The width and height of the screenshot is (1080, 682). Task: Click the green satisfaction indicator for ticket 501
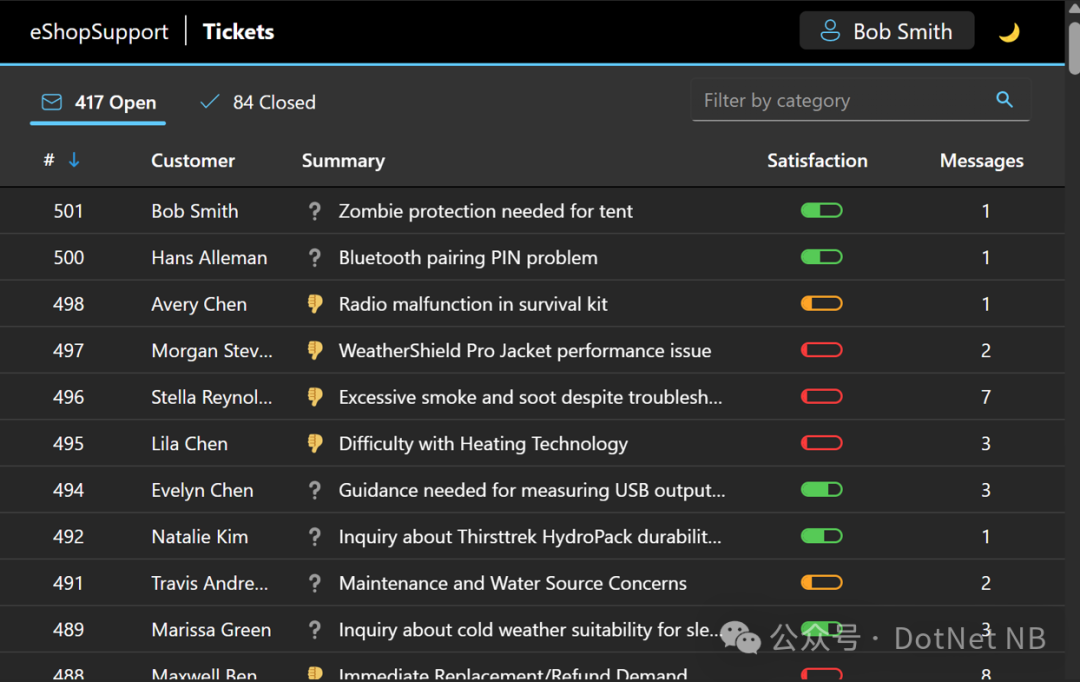coord(821,211)
